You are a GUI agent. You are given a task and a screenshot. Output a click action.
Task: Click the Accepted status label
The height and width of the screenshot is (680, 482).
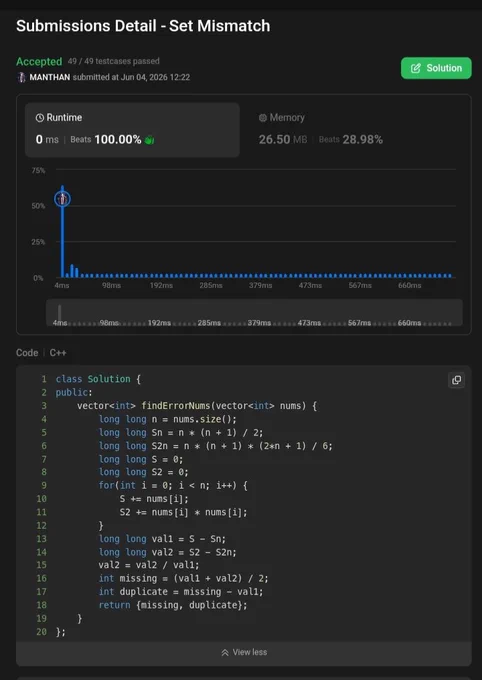click(x=39, y=62)
